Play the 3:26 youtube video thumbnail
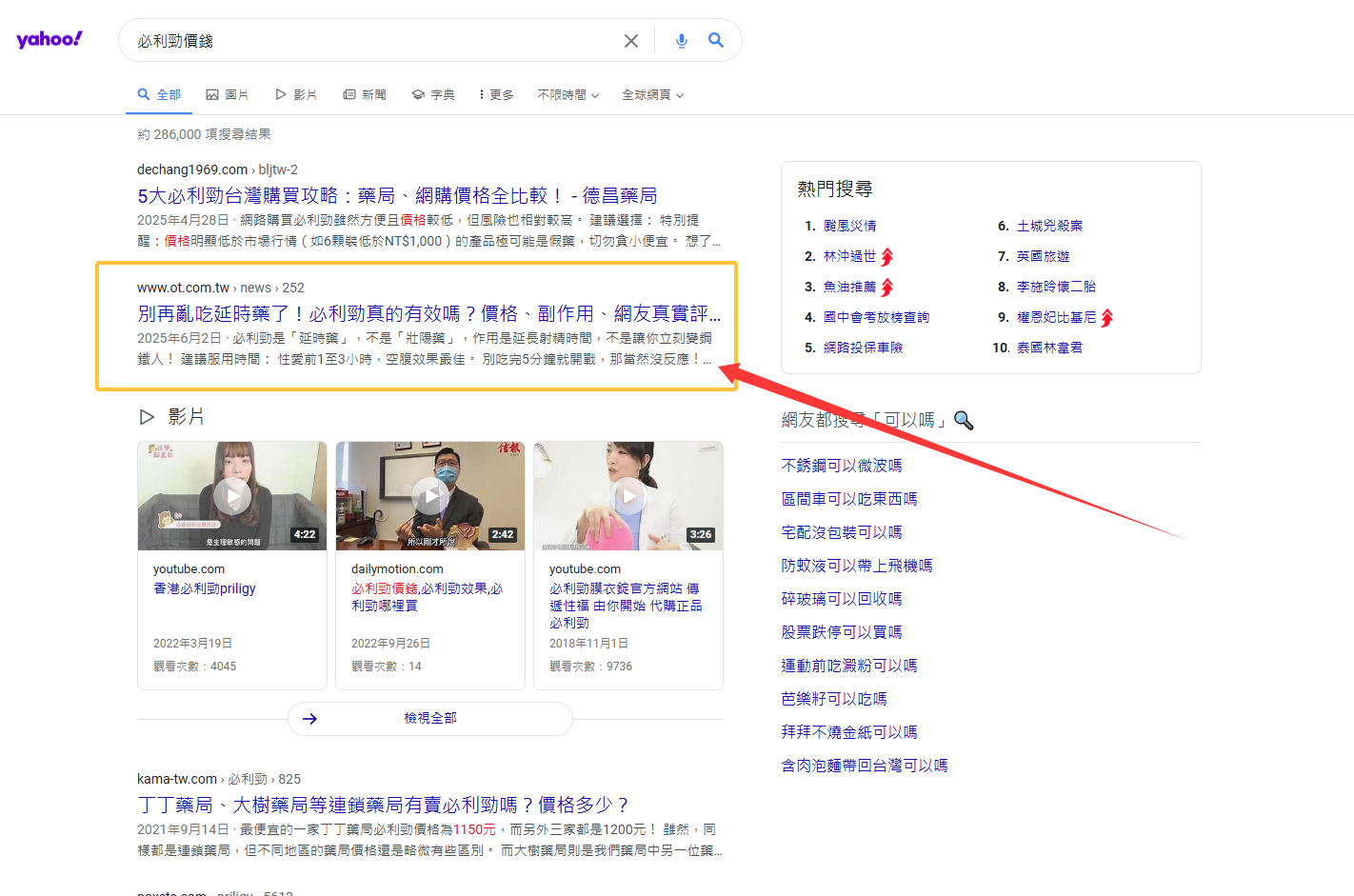This screenshot has width=1354, height=896. pyautogui.click(x=628, y=496)
